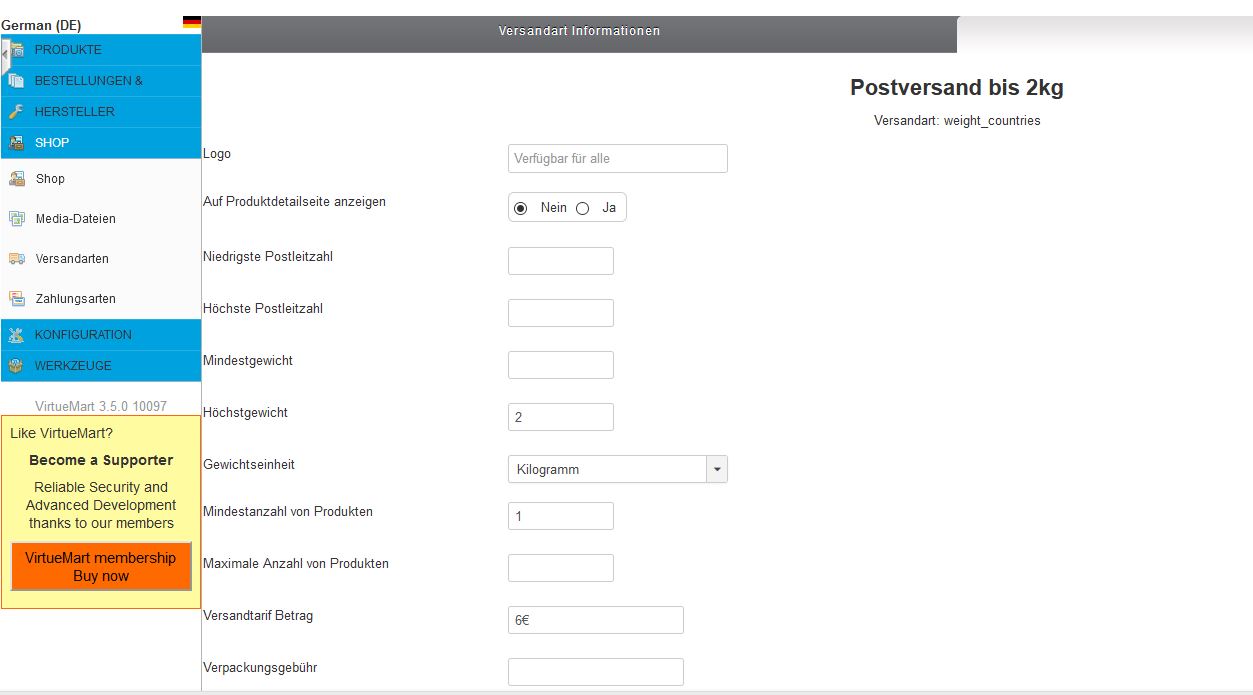Click the Zahlungsarten payment icon
This screenshot has height=695, width=1253.
(16, 299)
